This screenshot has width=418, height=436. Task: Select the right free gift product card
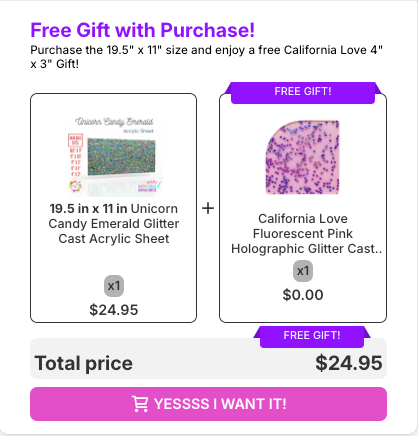303,208
